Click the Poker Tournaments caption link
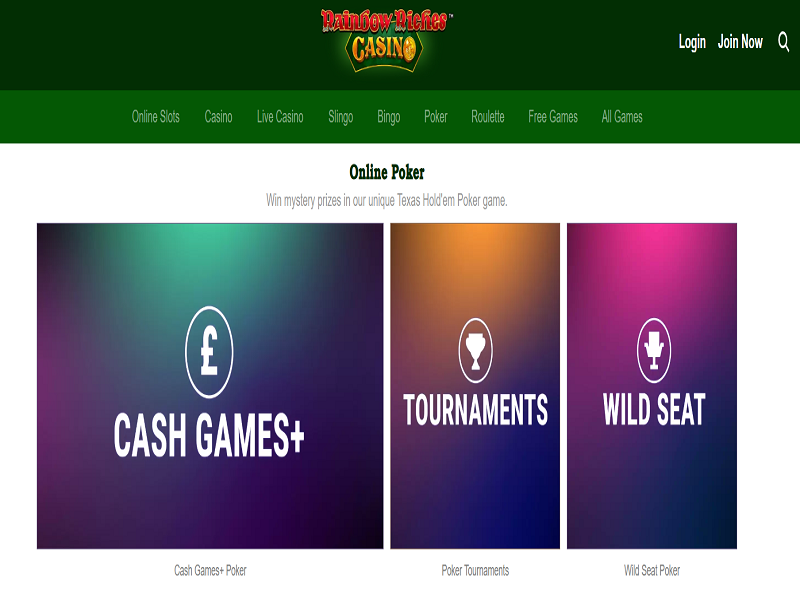The image size is (800, 600). [x=475, y=570]
